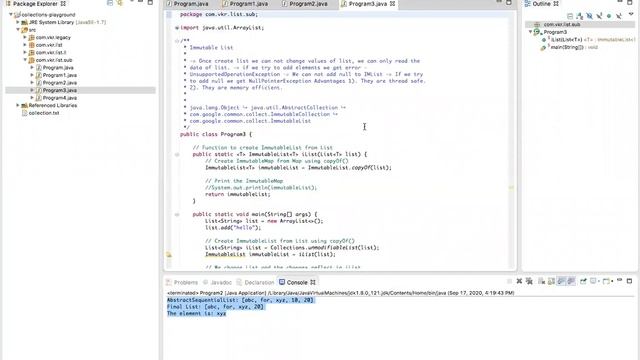Expand the com.vkr.list package
Image resolution: width=640 pixels, height=360 pixels.
click(25, 45)
